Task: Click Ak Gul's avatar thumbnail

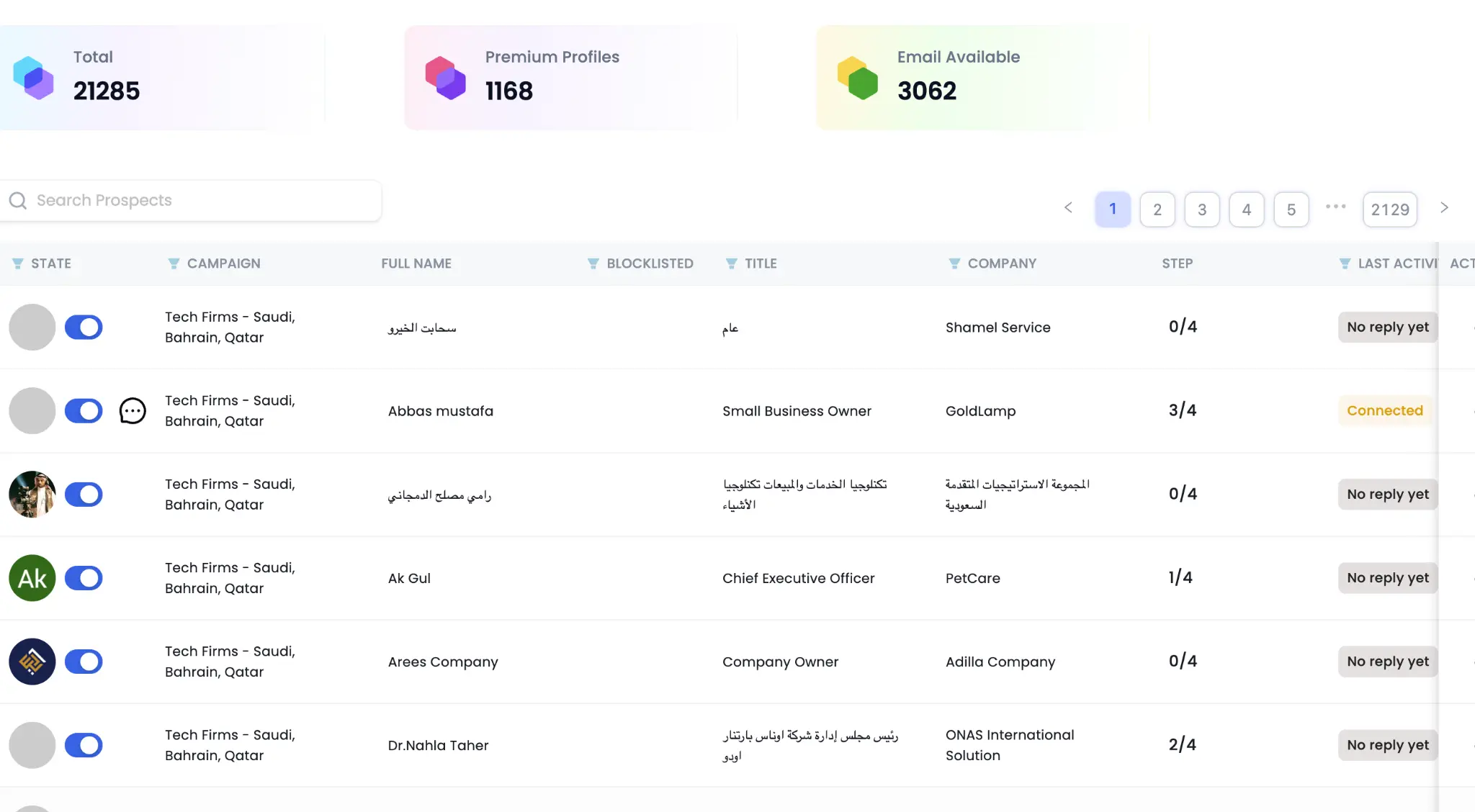Action: tap(32, 578)
